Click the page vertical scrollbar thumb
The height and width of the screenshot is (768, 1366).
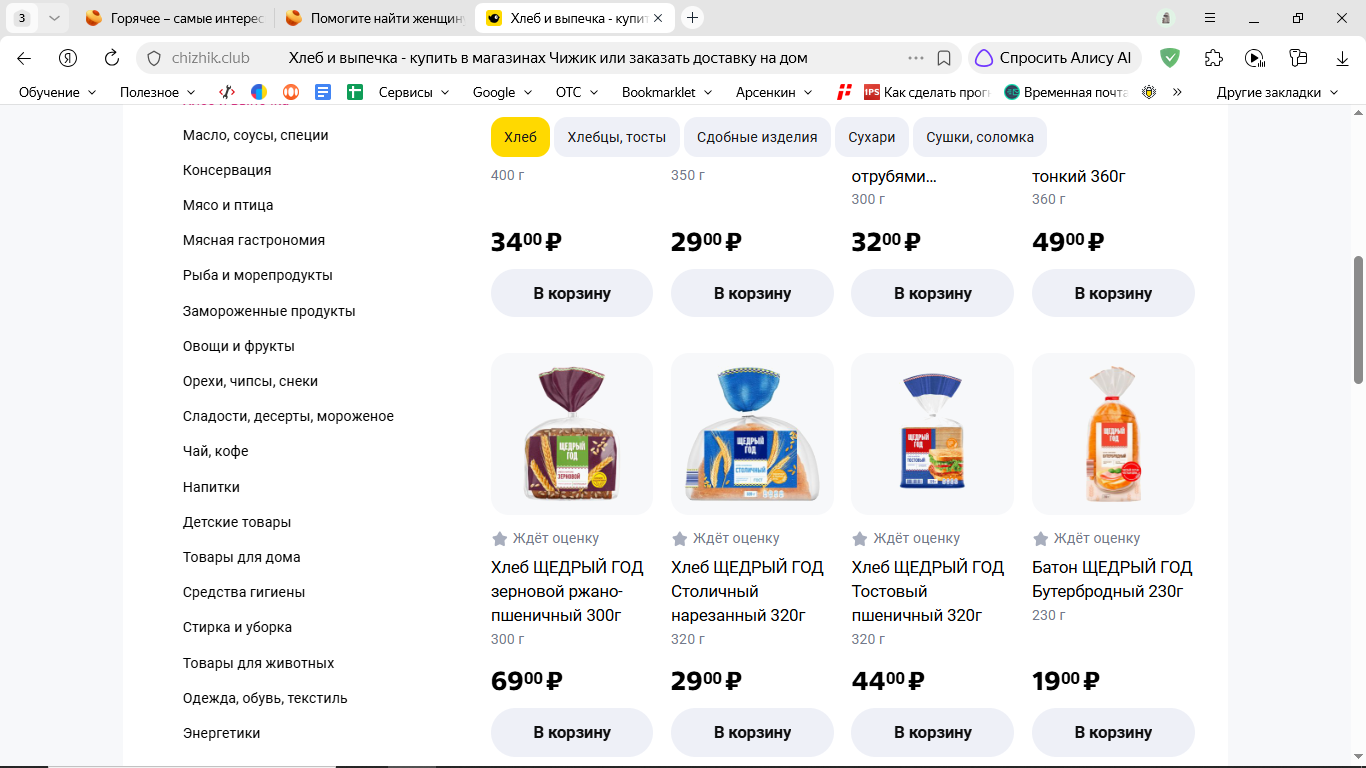[x=1358, y=319]
